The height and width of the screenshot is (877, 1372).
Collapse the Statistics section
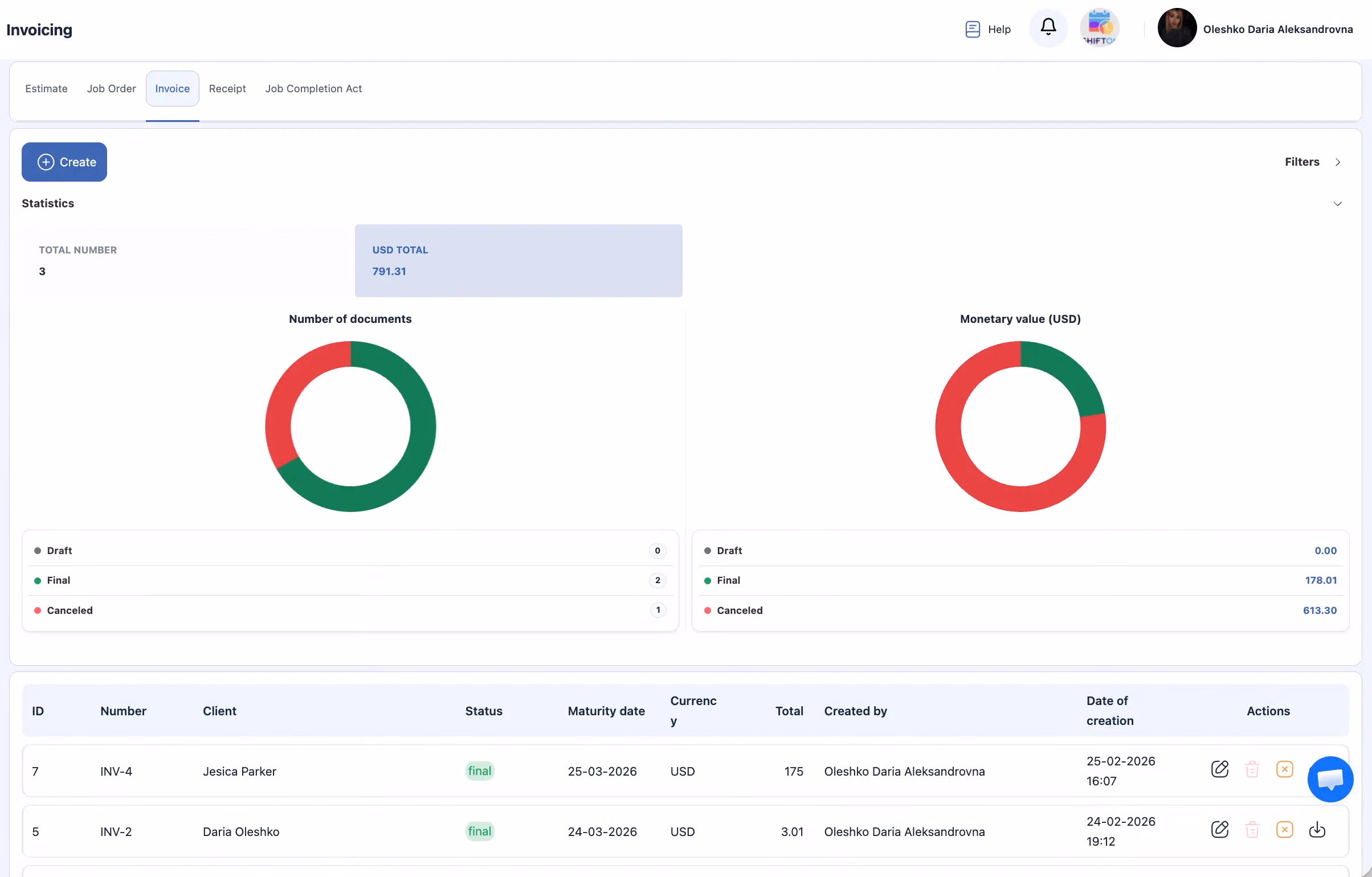tap(1338, 203)
